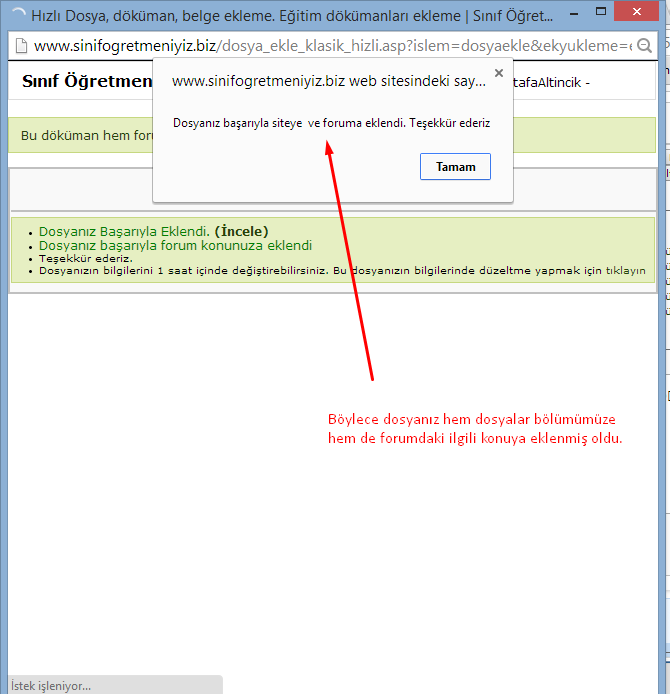Open the 'Dosyanız Başarıyla Eklendi' link
Image resolution: width=670 pixels, height=694 pixels.
(x=124, y=231)
